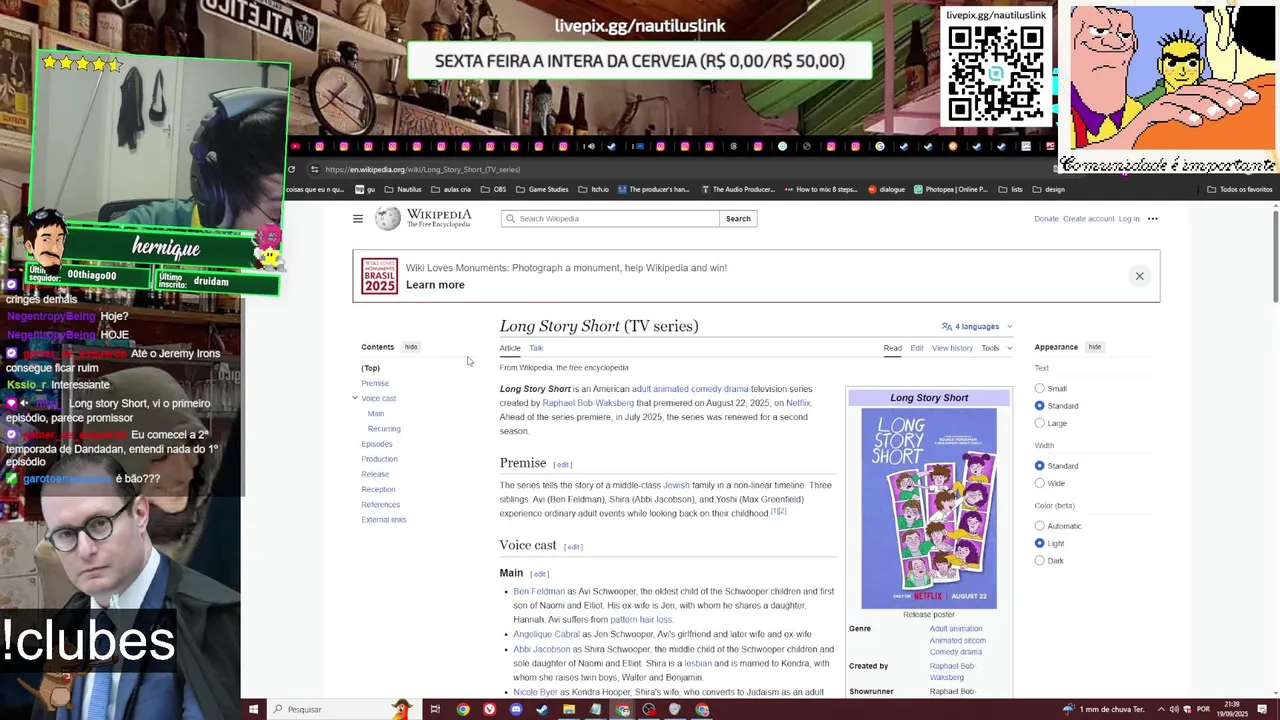Open Windows Start menu
This screenshot has height=720, width=1280.
click(x=253, y=709)
